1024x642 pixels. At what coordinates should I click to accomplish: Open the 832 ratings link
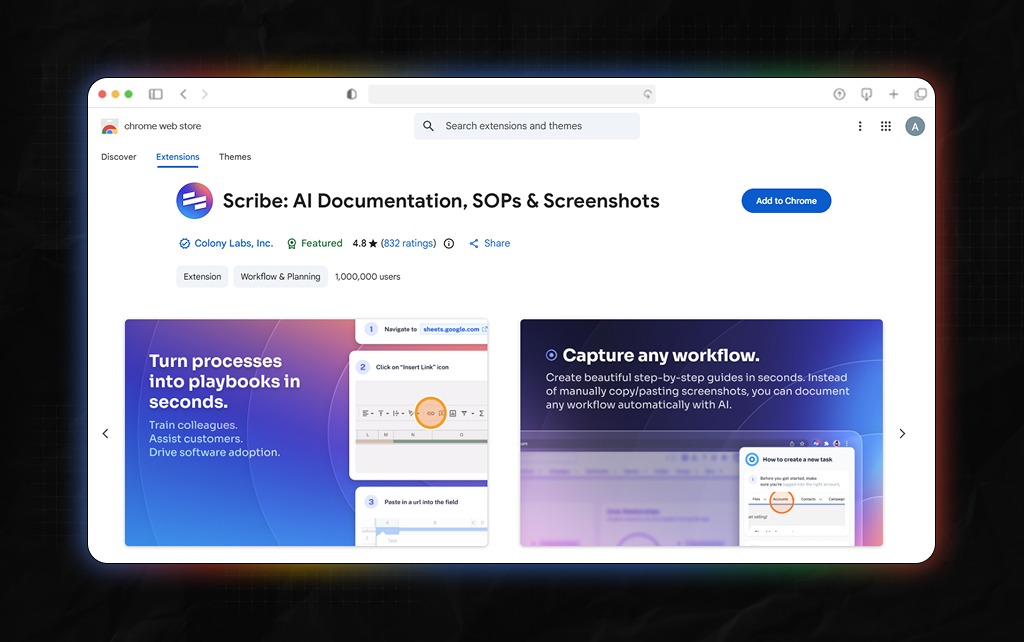409,243
